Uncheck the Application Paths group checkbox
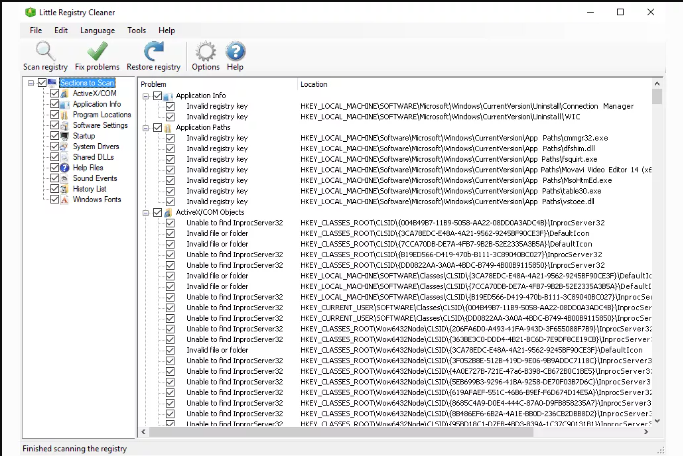683x456 pixels. [x=158, y=127]
